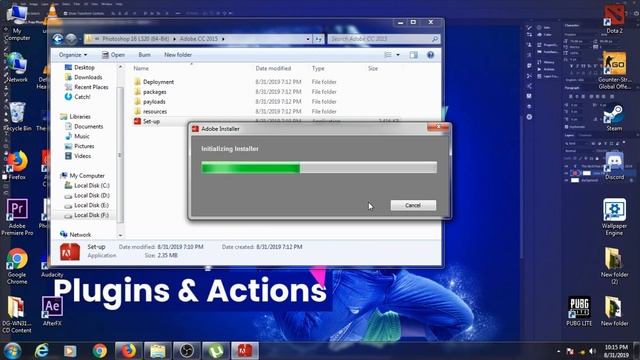Screen dimensions: 640x360
Task: Close the Adobe Installer dialog
Action: [438, 127]
